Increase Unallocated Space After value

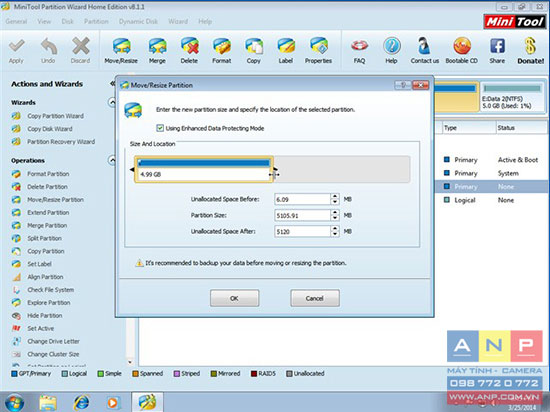pyautogui.click(x=335, y=229)
